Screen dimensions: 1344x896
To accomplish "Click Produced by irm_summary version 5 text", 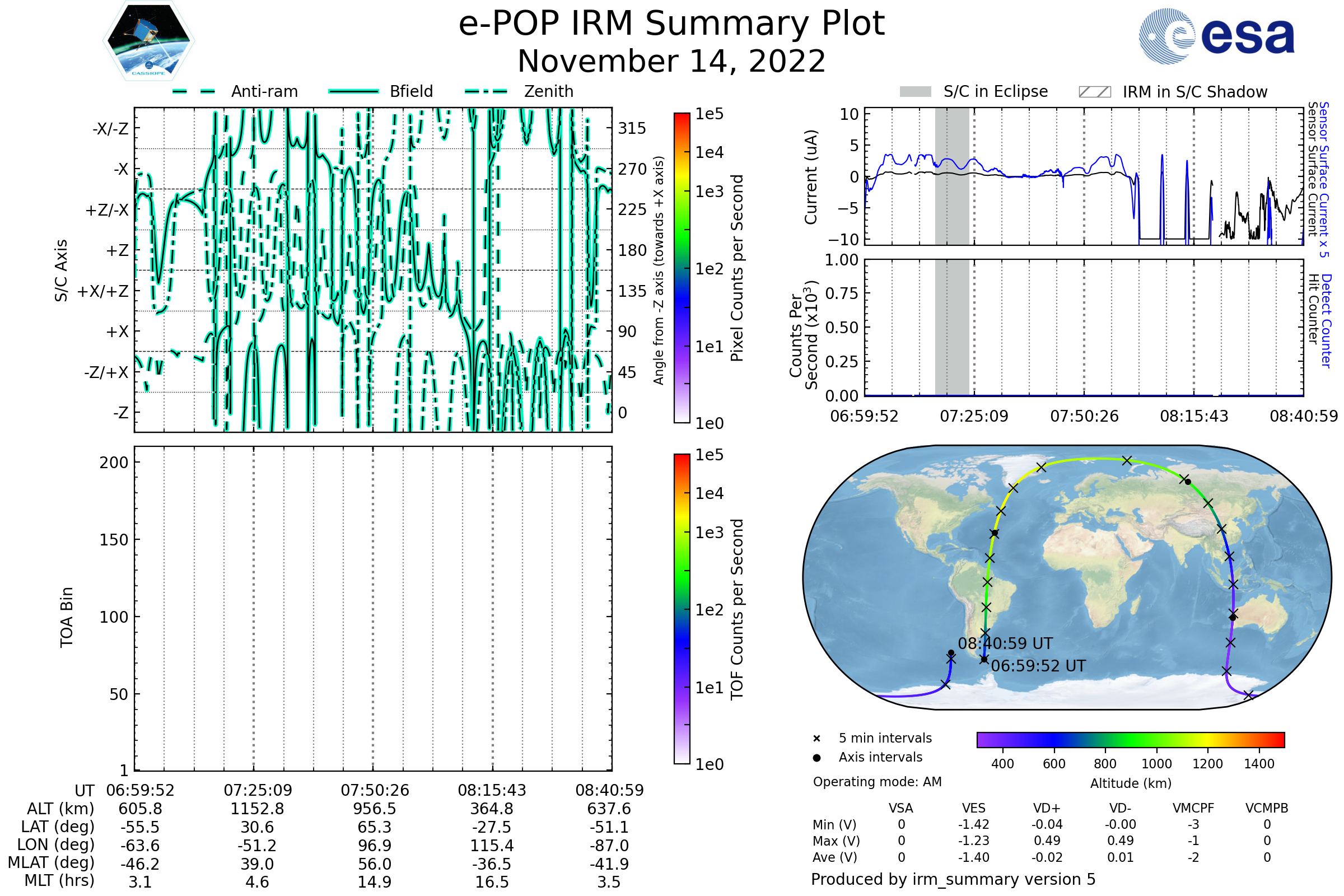I will click(953, 879).
